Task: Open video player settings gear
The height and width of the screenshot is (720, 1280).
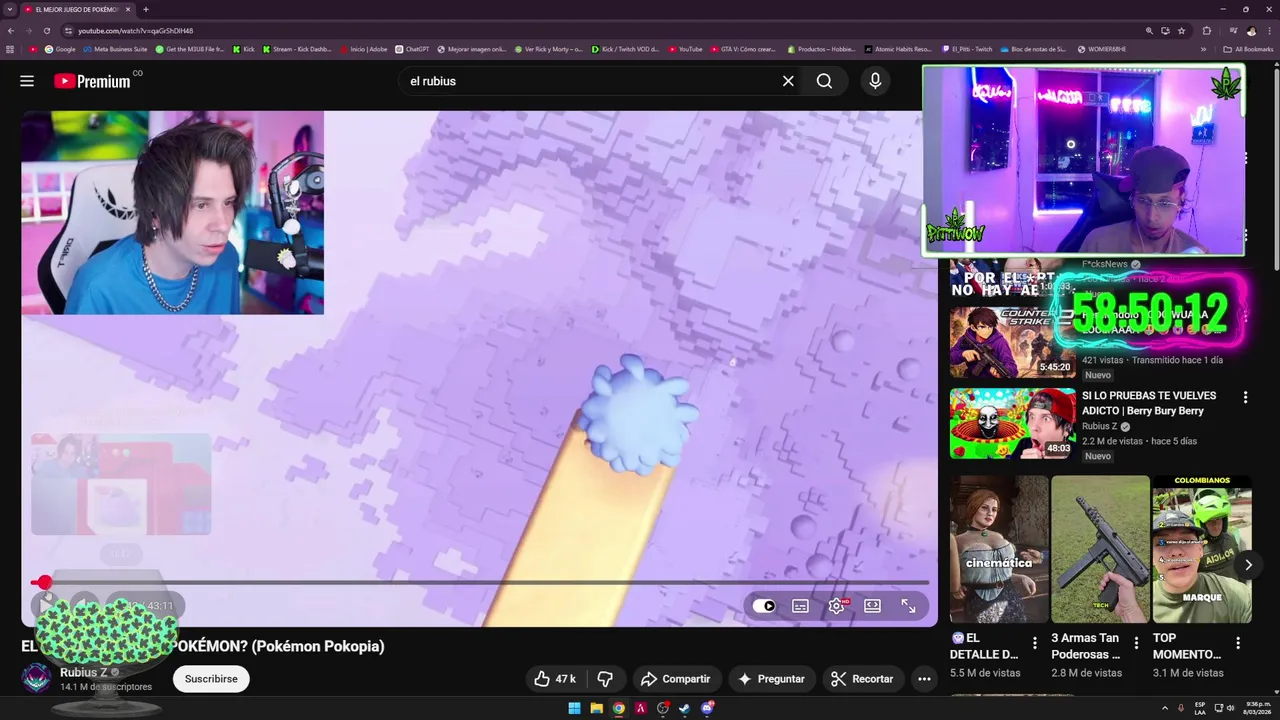Action: 836,606
